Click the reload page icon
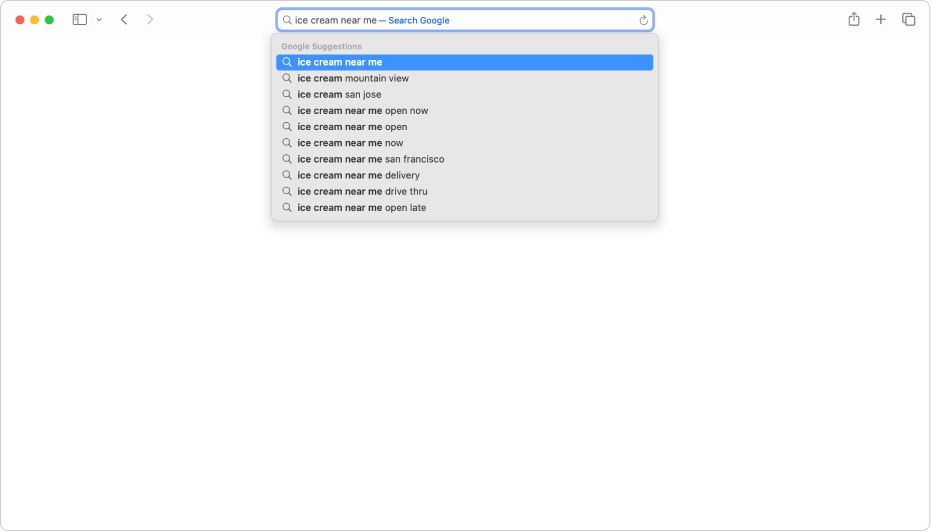This screenshot has height=532, width=932. point(644,20)
